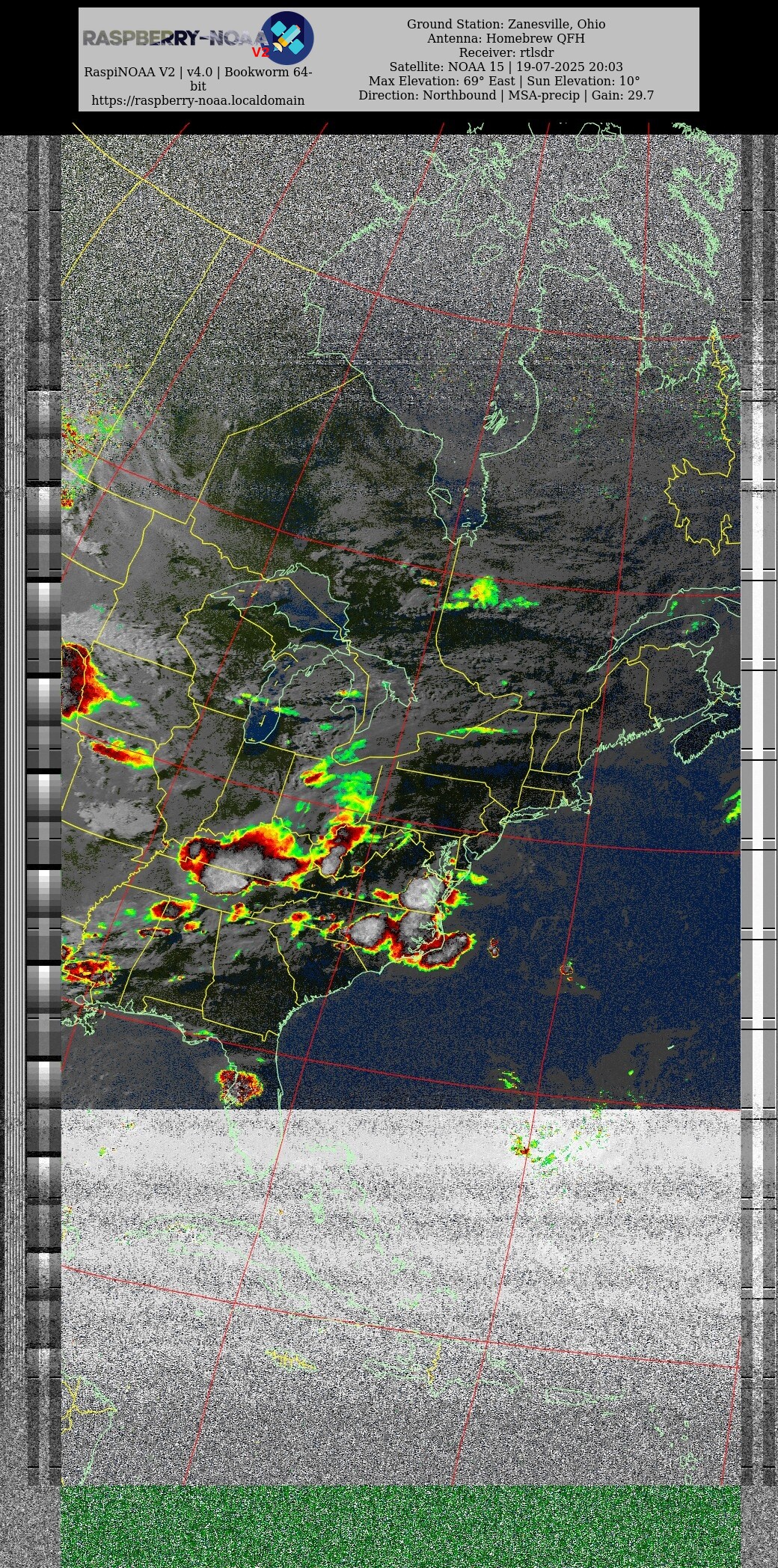
Task: Open the raspberry-noaa.localdomain URL
Action: tap(197, 100)
